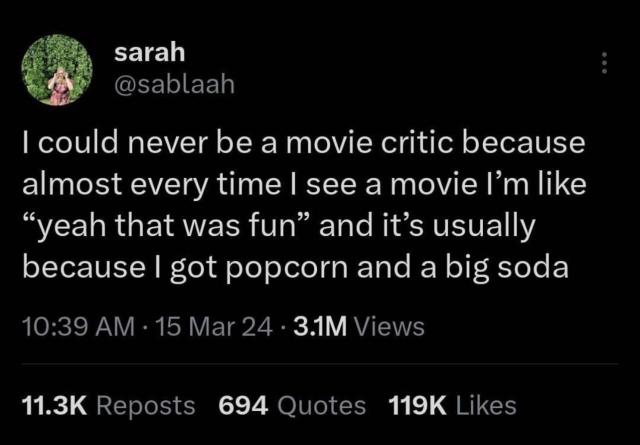The width and height of the screenshot is (640, 445).
Task: Click the 15 Mar 24 date
Action: click(213, 327)
